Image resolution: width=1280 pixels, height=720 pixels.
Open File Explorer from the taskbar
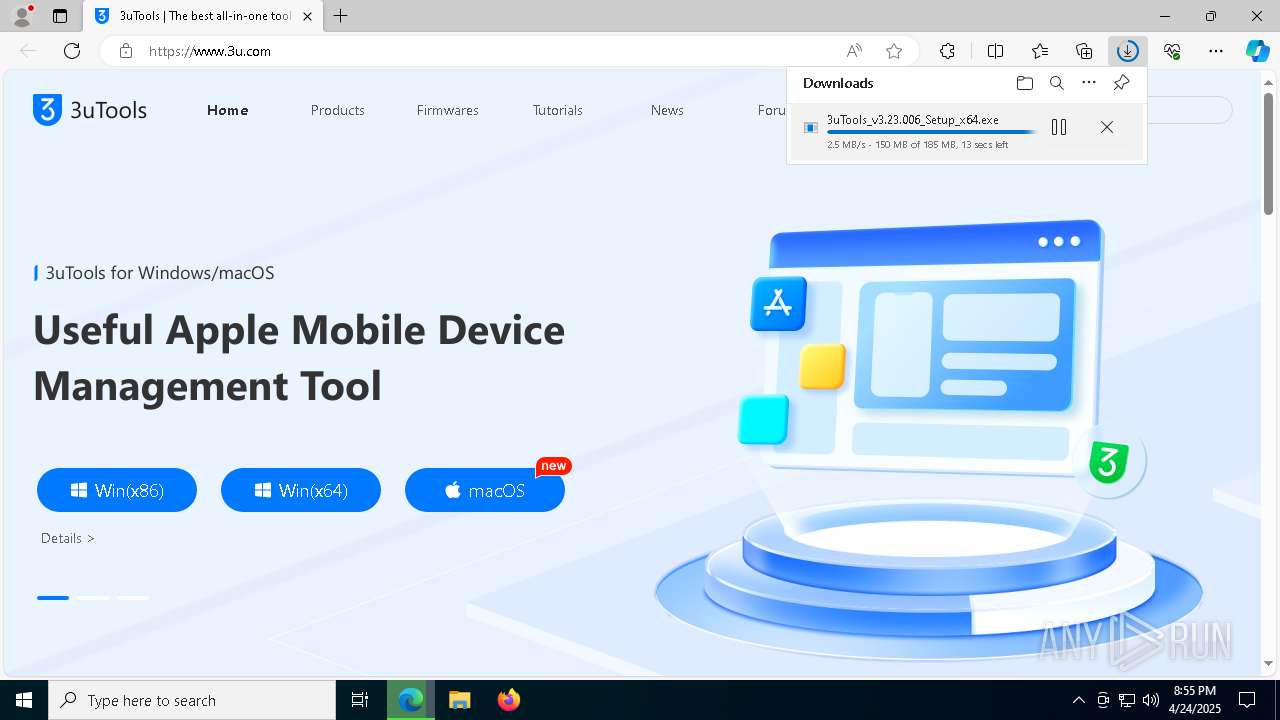point(459,700)
